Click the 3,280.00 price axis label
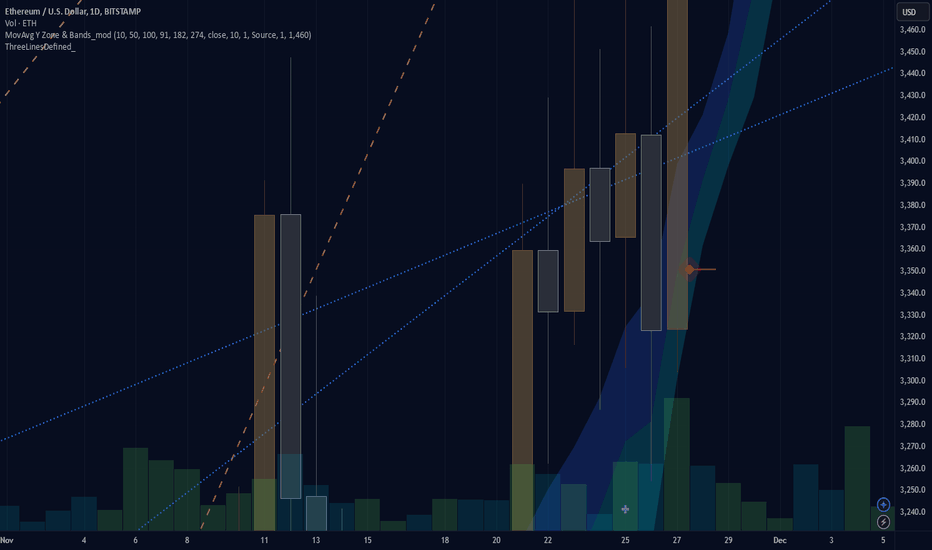Screen dimensions: 932x550 912,424
